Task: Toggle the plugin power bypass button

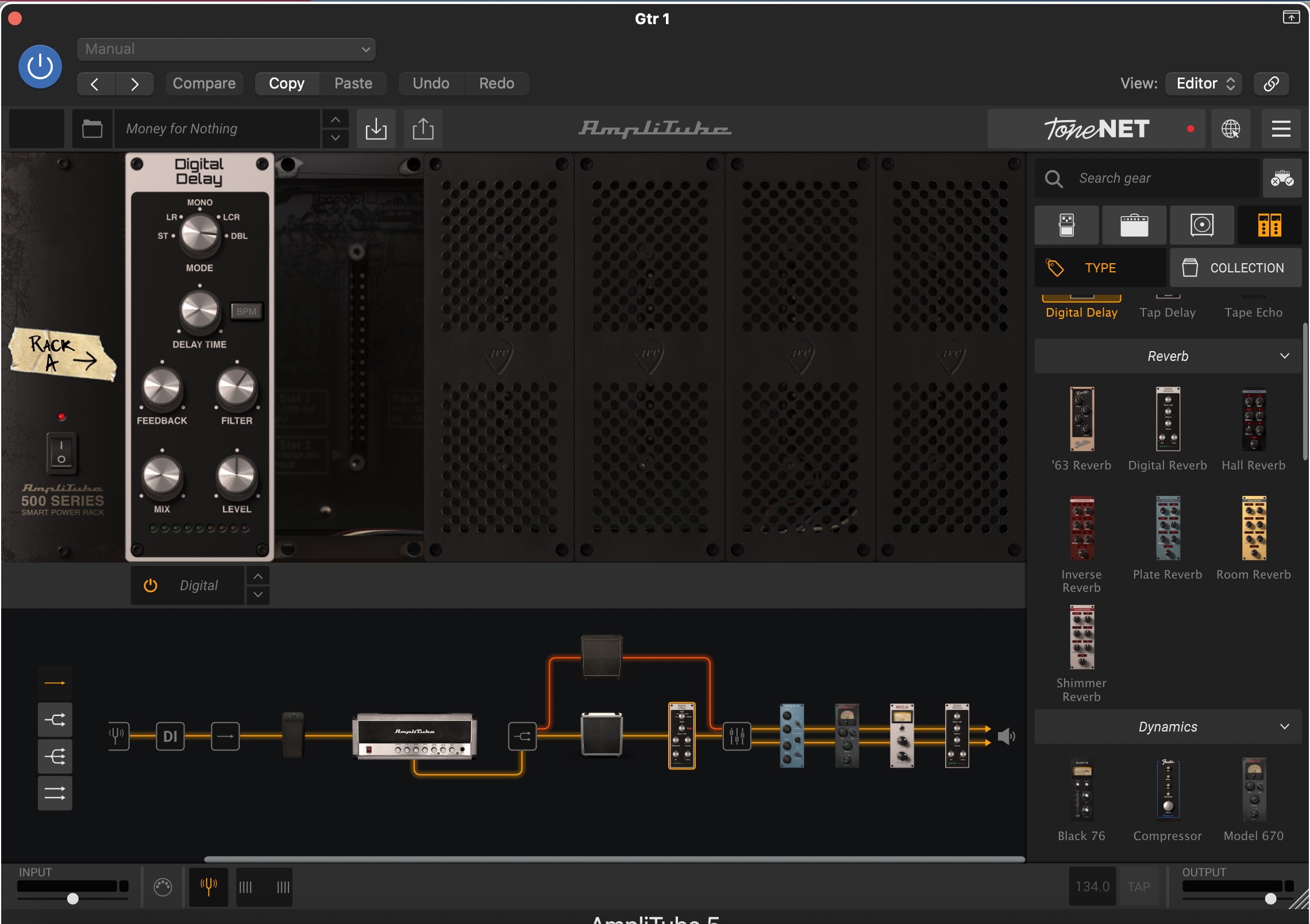Action: click(x=40, y=67)
